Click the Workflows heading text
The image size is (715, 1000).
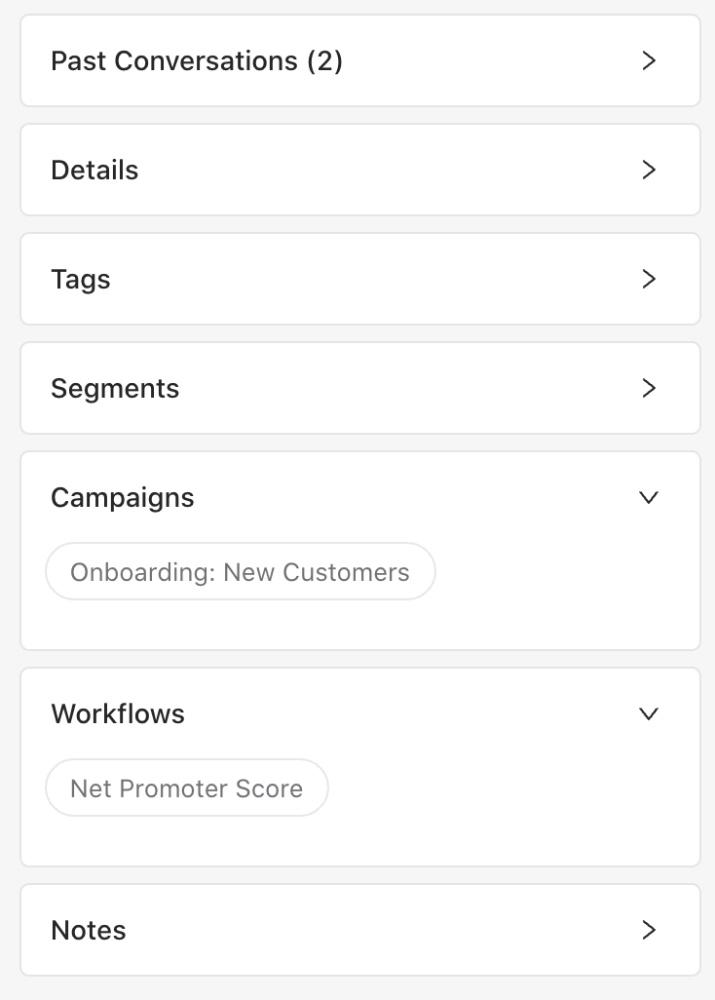(x=118, y=714)
